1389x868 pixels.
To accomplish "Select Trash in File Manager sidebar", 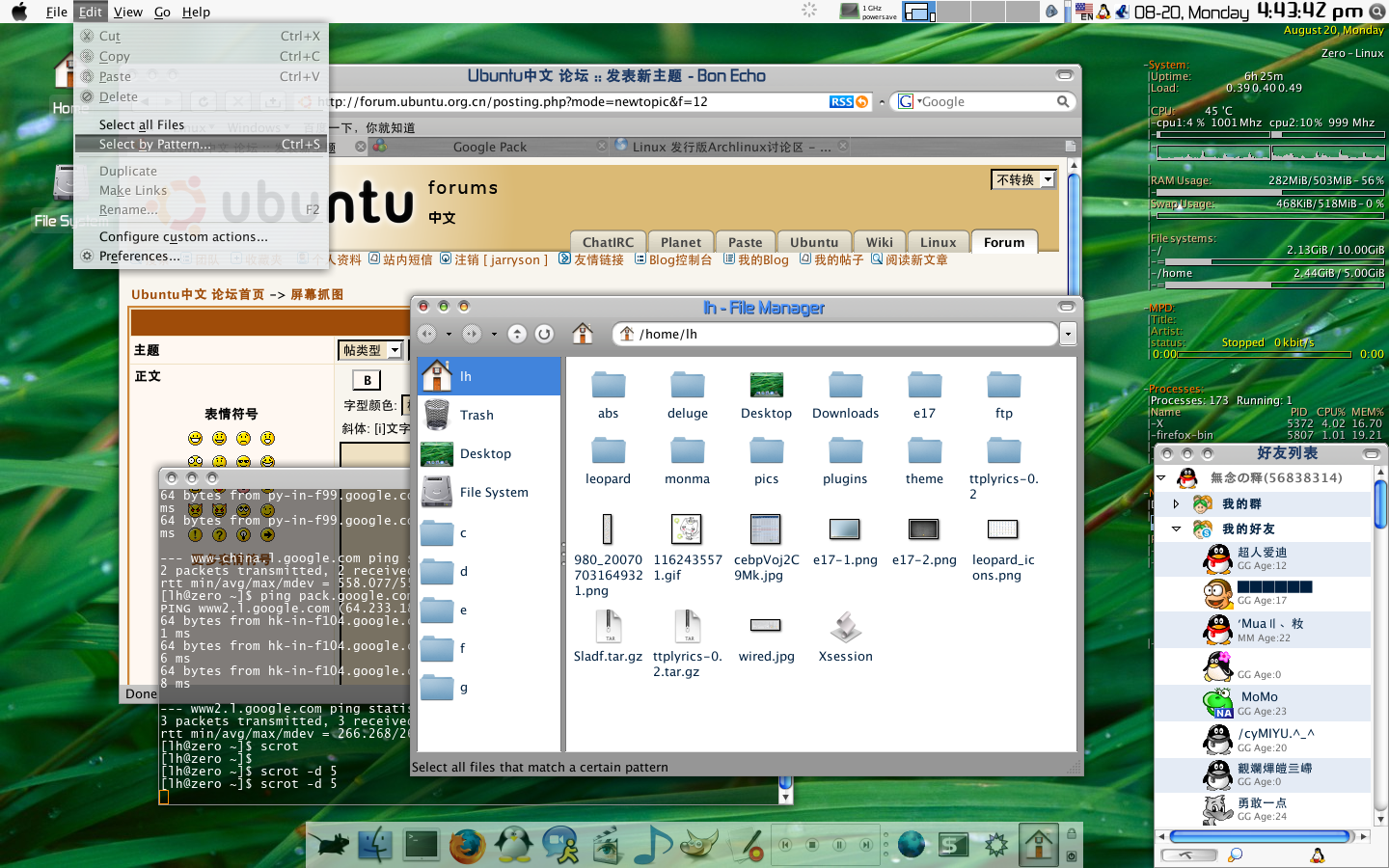I will point(489,415).
